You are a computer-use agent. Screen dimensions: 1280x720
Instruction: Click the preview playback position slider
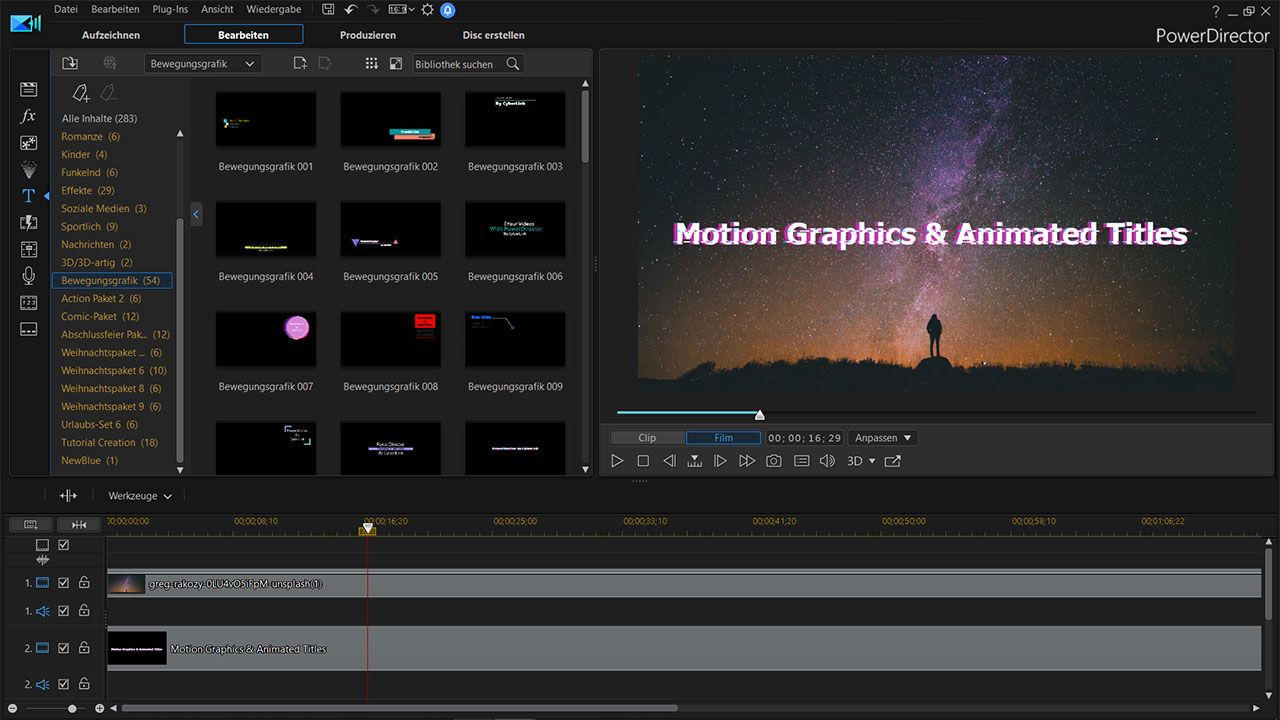(759, 414)
